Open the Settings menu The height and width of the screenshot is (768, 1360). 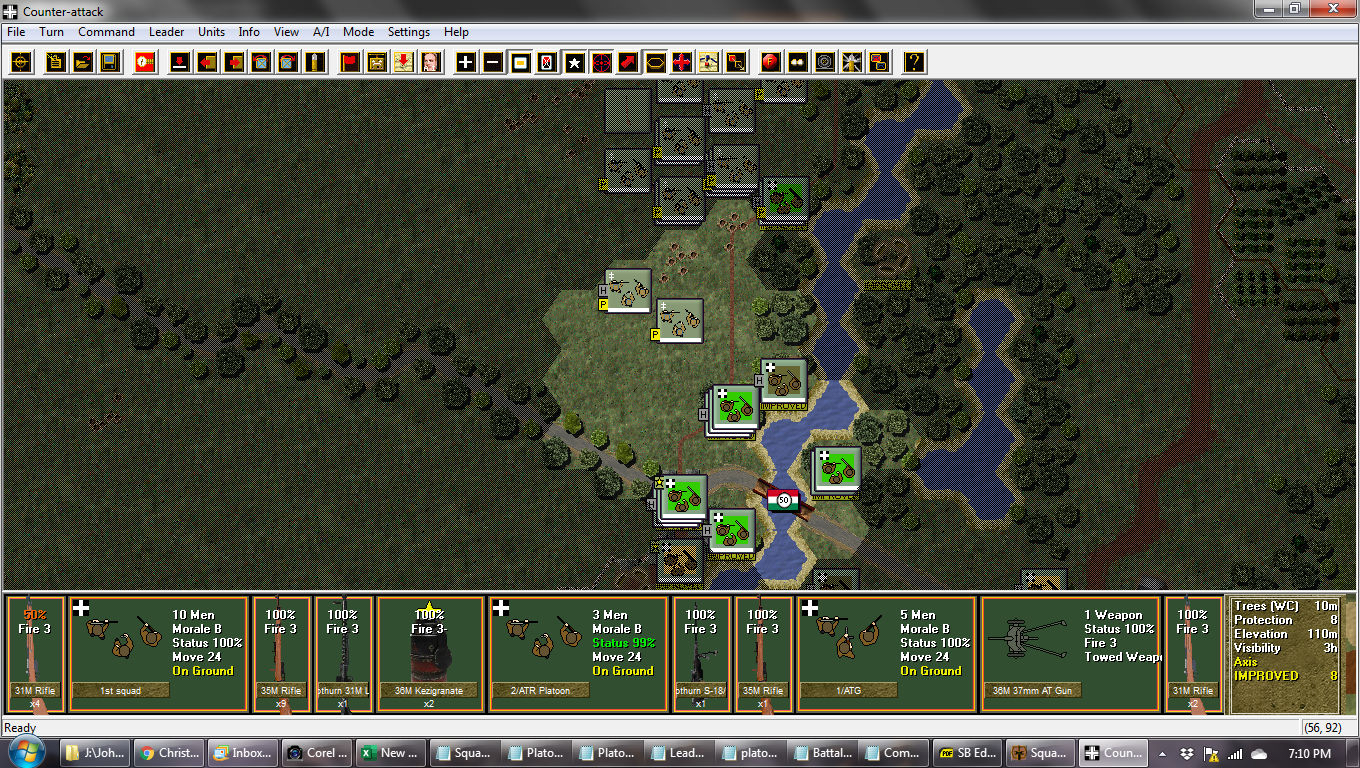click(x=409, y=32)
